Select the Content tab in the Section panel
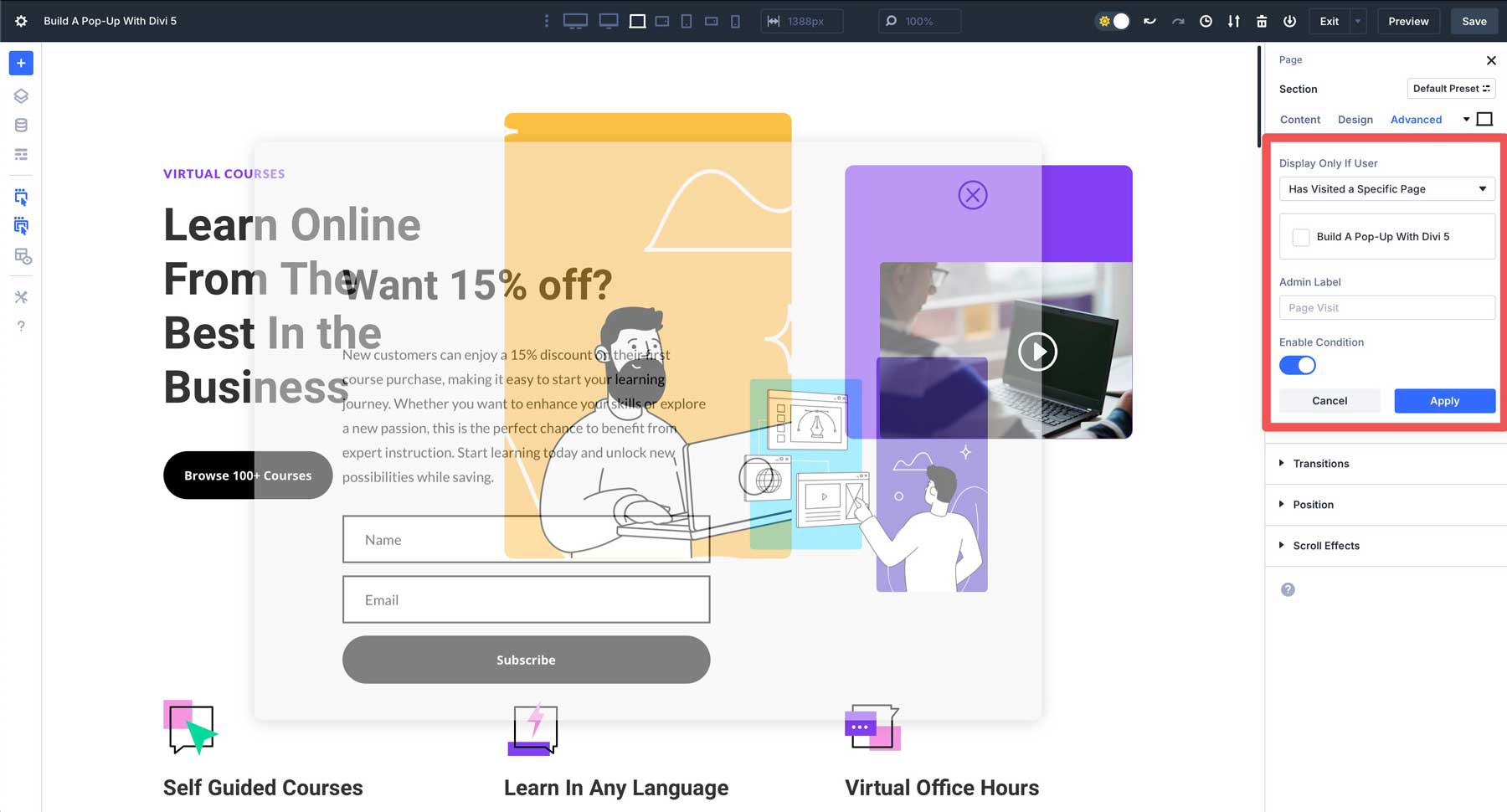This screenshot has height=812, width=1507. [1299, 120]
